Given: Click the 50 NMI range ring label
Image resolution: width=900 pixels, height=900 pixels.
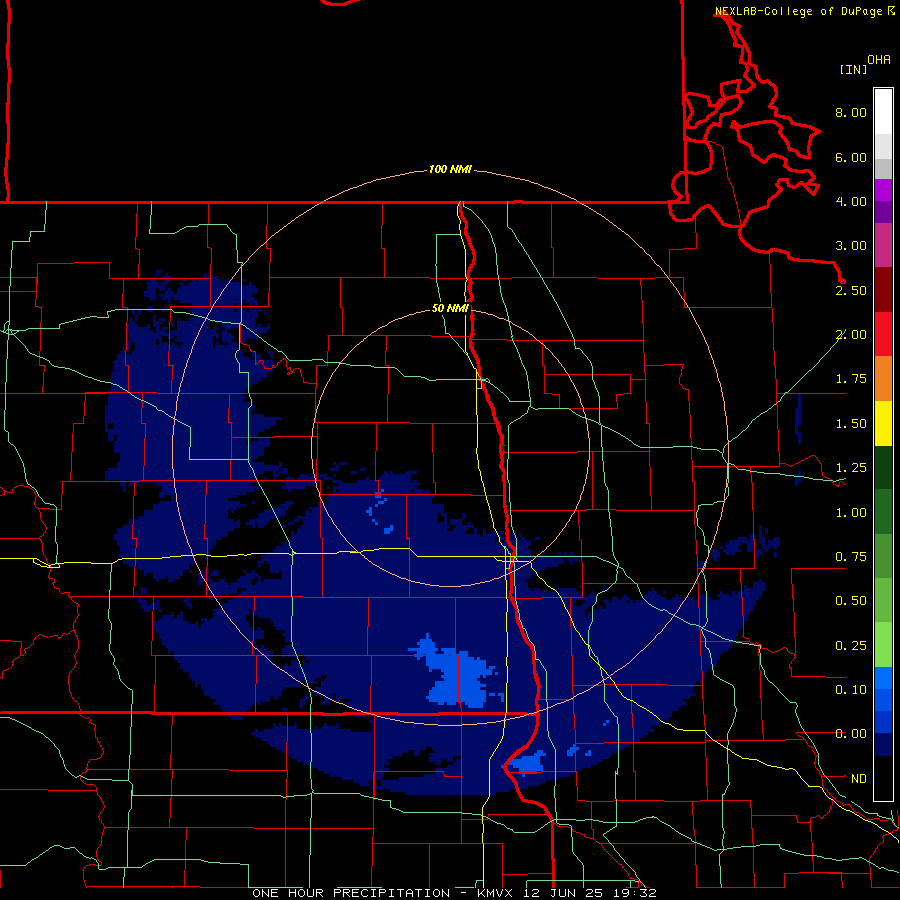Looking at the screenshot, I should pyautogui.click(x=450, y=308).
